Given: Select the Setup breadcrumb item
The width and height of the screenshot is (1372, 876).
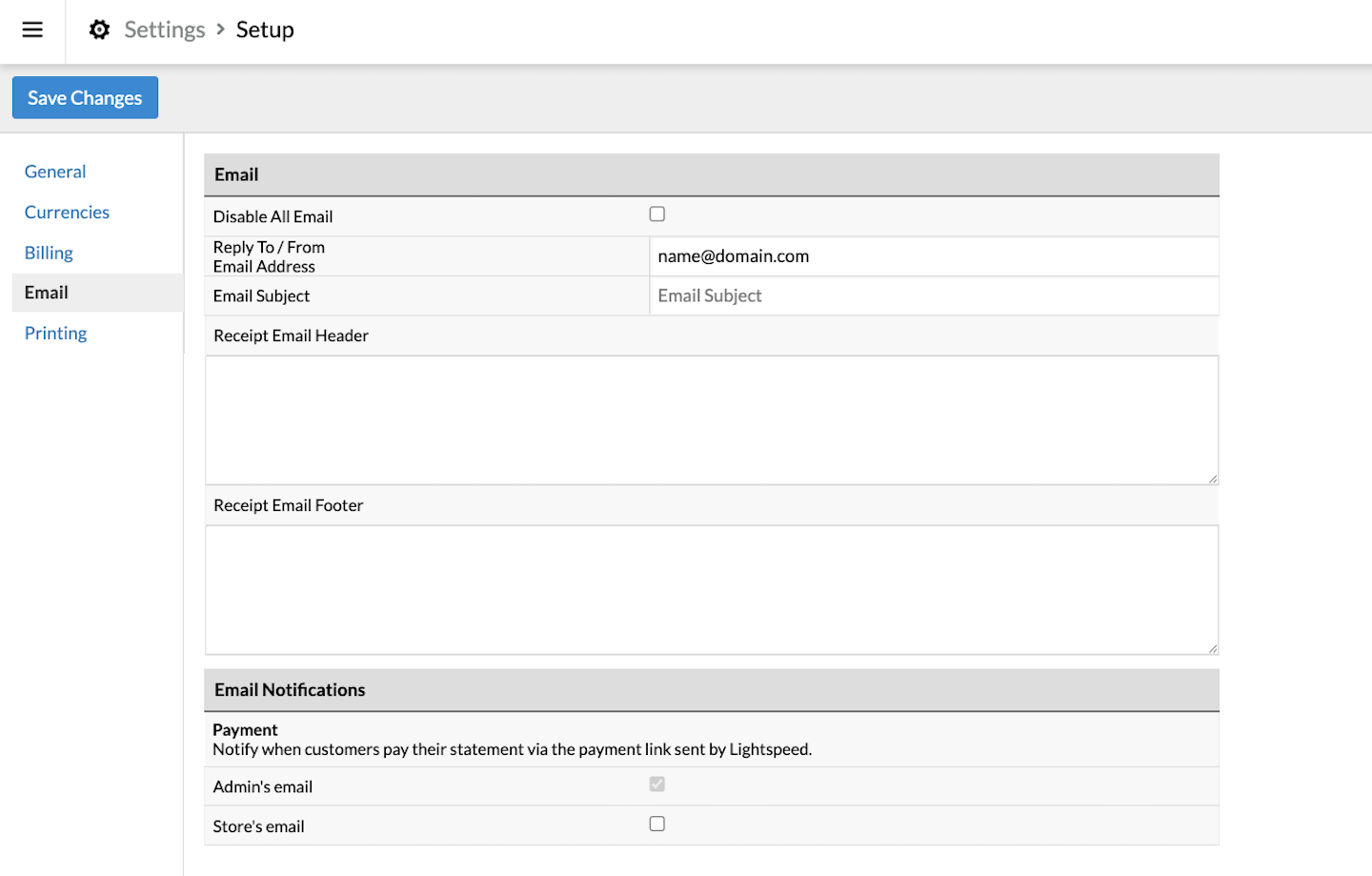Looking at the screenshot, I should [x=265, y=30].
